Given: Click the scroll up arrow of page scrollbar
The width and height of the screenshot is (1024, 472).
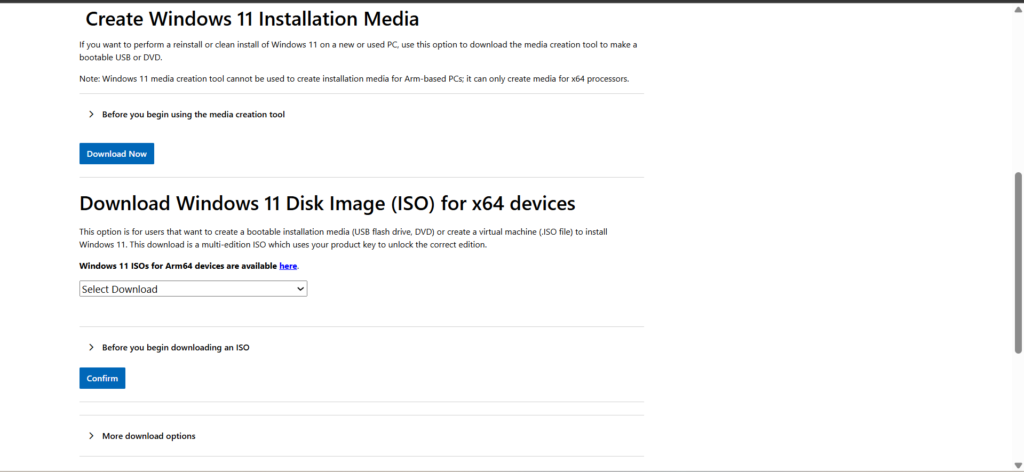Looking at the screenshot, I should click(1018, 8).
